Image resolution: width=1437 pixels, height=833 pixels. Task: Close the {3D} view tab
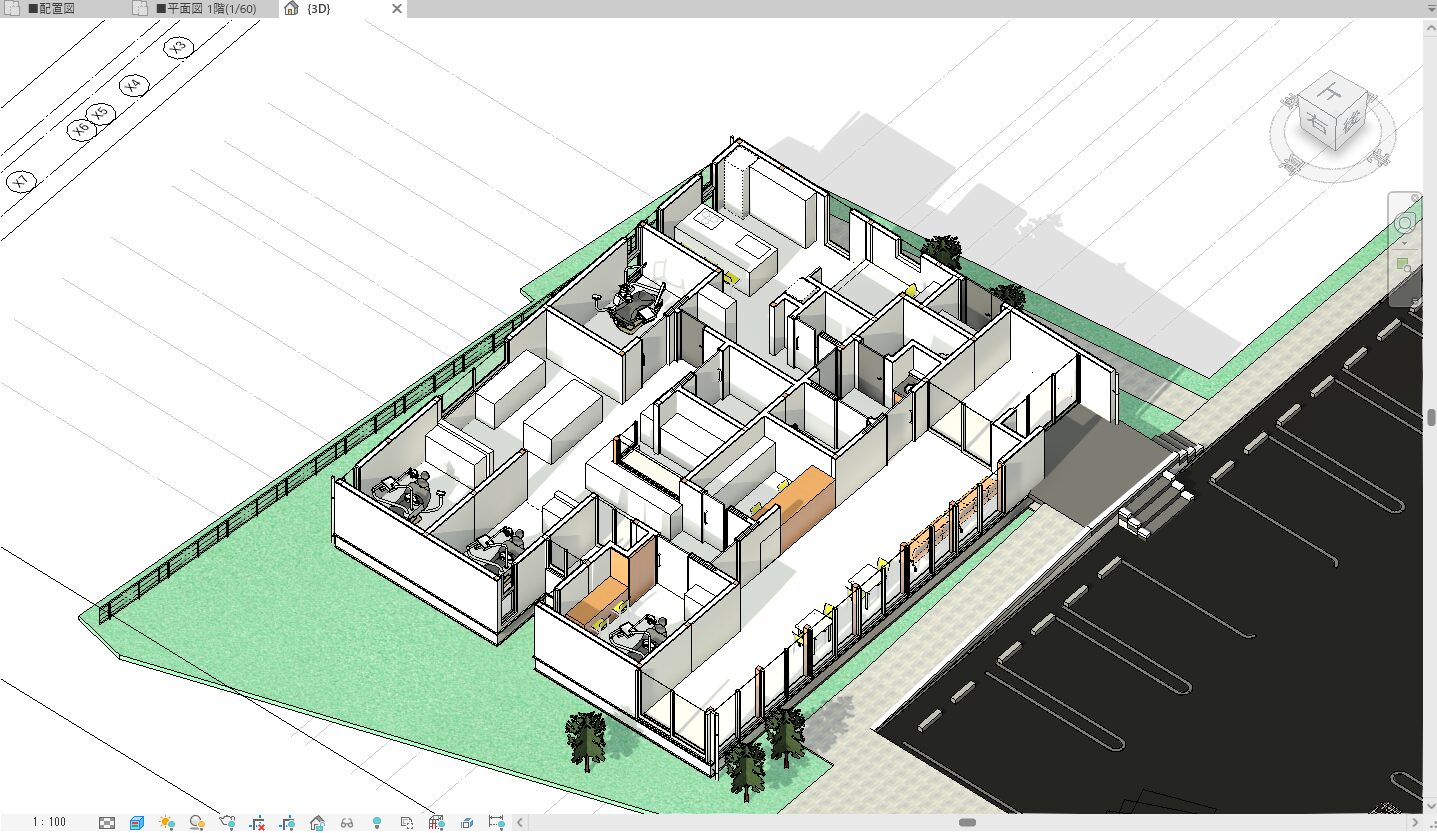(x=396, y=9)
